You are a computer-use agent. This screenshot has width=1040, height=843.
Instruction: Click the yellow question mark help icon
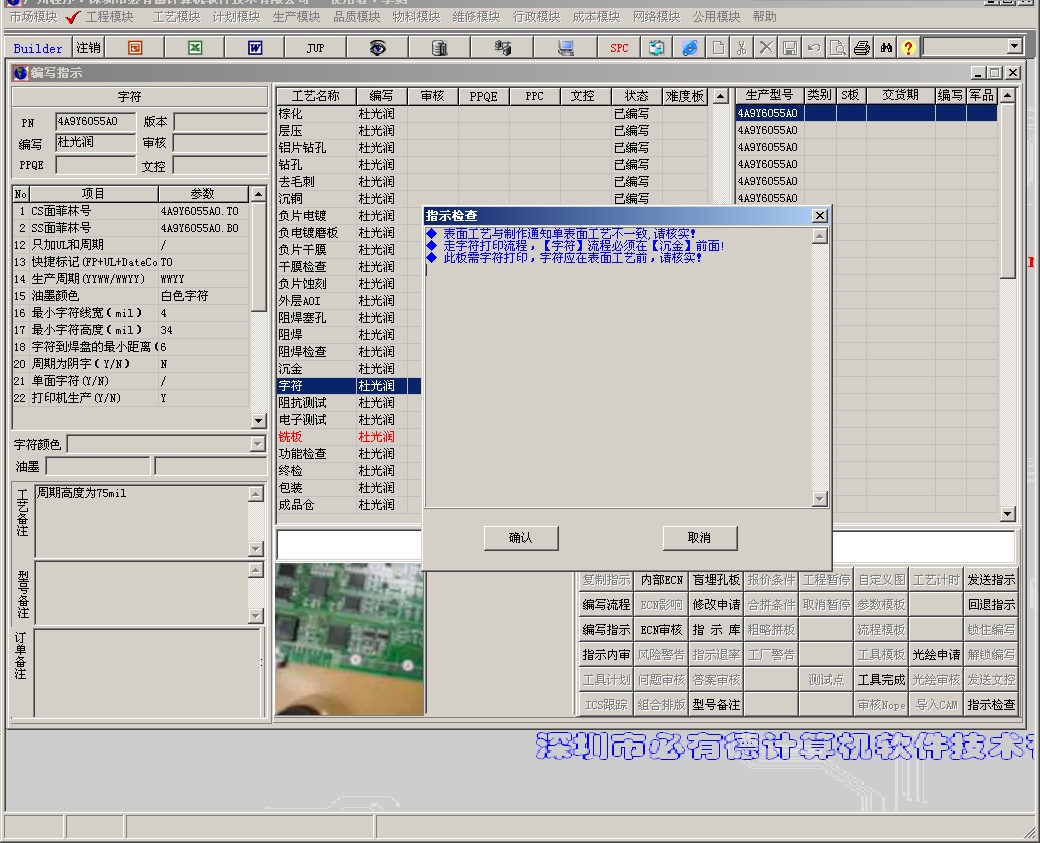click(x=908, y=47)
